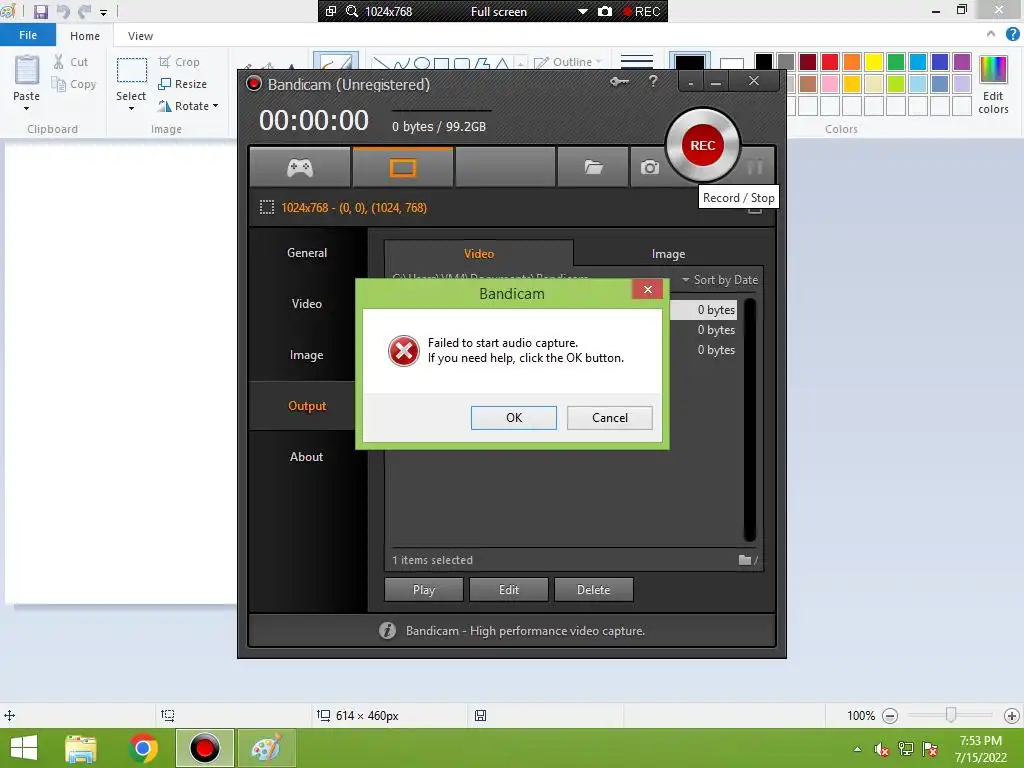
Task: Click Copy in Paint clipboard group
Action: (74, 84)
